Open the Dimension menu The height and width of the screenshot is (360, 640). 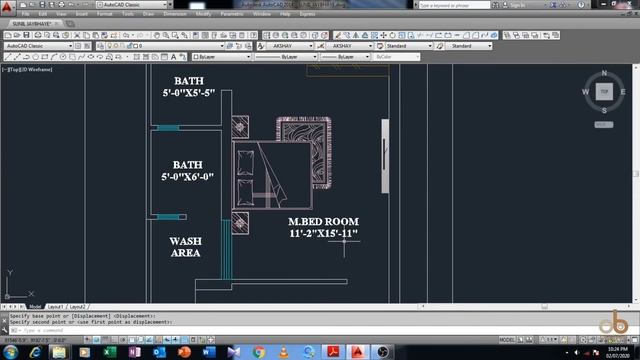click(x=175, y=14)
